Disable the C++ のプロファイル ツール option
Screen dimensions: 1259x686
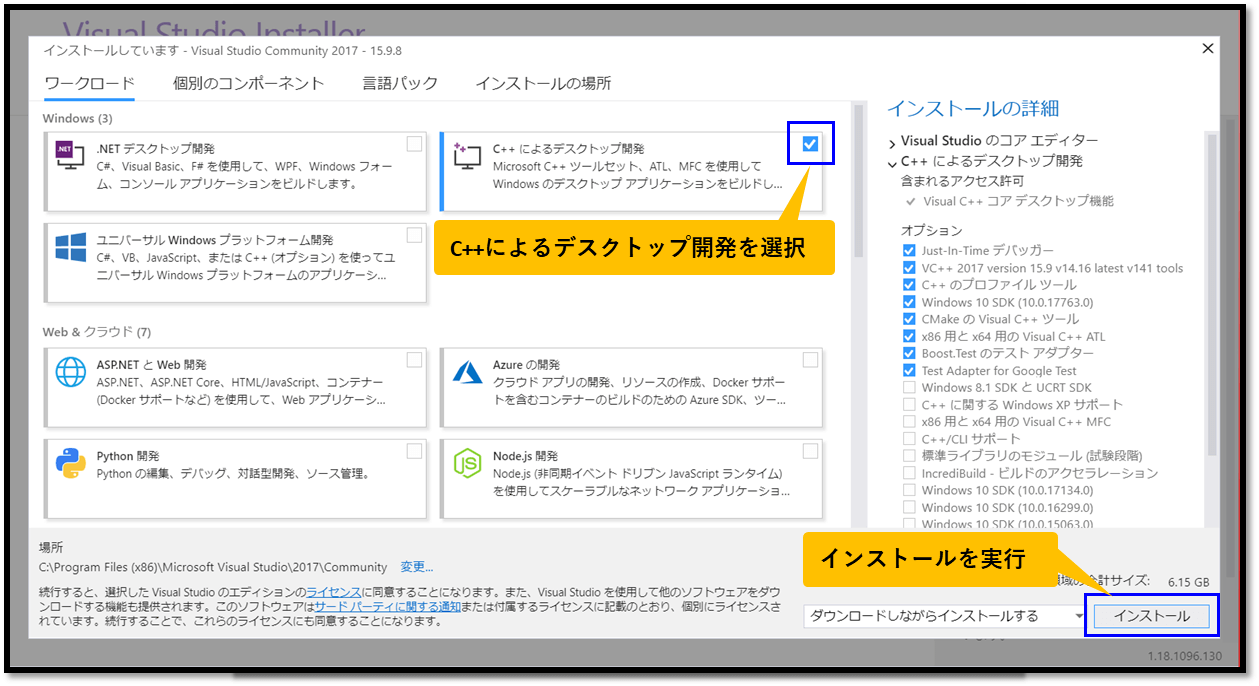tap(909, 285)
